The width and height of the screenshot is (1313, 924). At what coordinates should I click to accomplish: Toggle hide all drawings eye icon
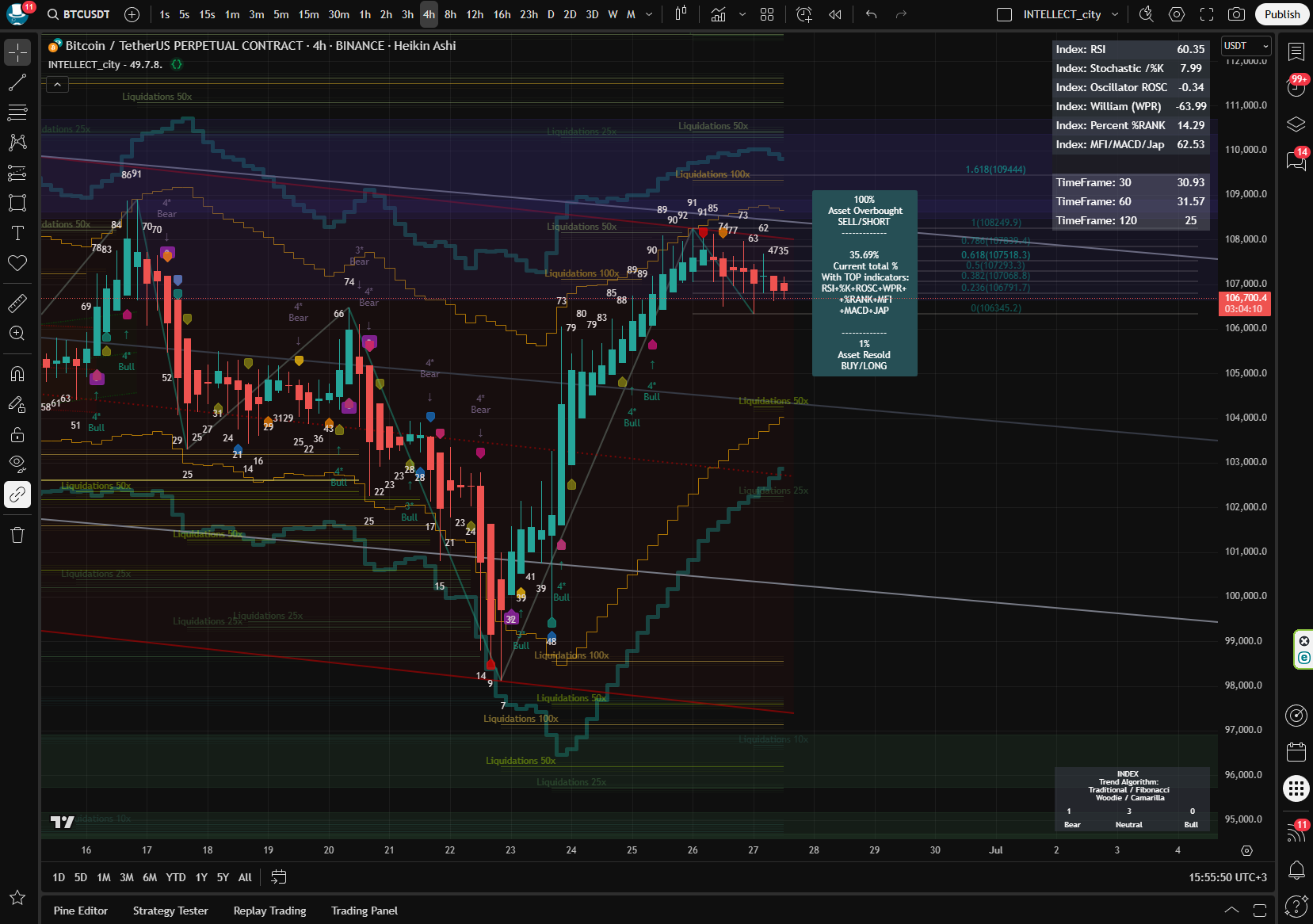[x=17, y=464]
